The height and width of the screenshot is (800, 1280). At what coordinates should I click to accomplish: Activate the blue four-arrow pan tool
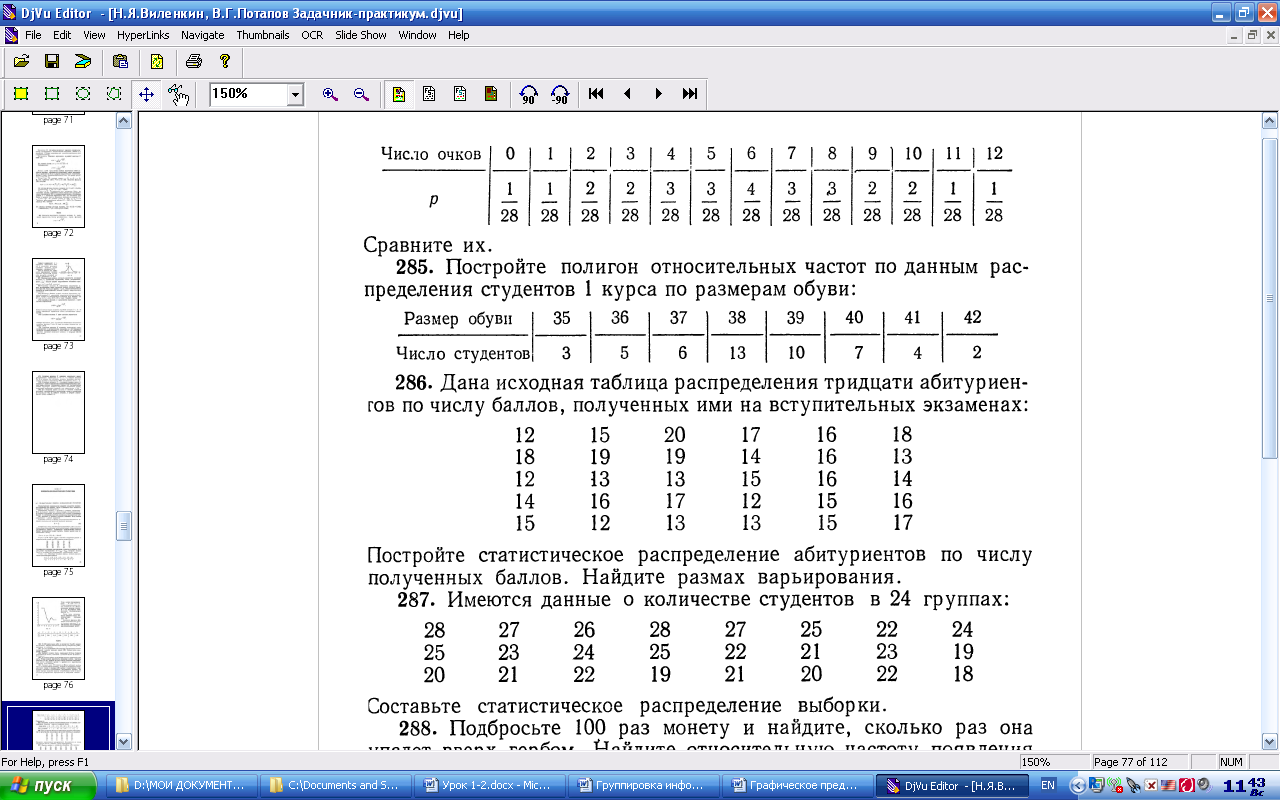tap(146, 94)
